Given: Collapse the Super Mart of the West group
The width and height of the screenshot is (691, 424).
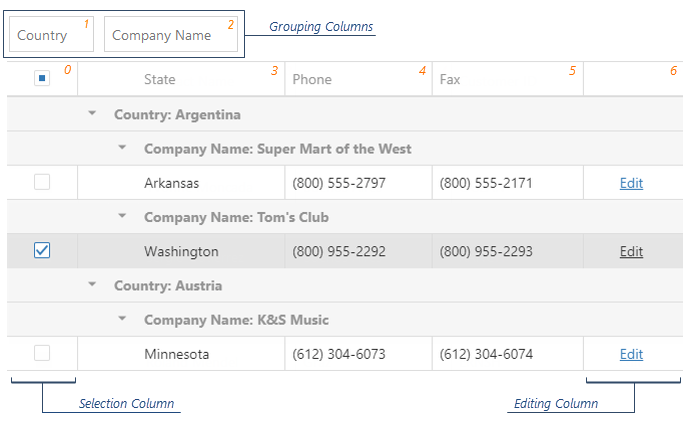Looking at the screenshot, I should 122,148.
